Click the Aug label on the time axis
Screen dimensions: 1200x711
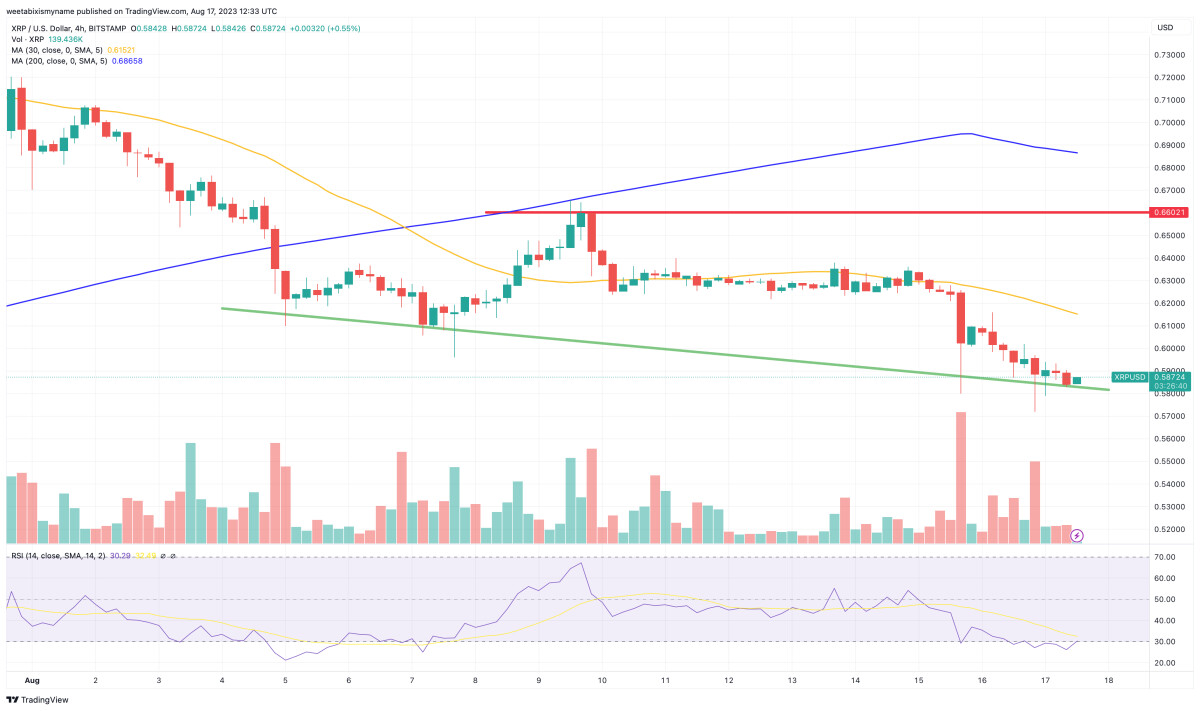tap(31, 680)
